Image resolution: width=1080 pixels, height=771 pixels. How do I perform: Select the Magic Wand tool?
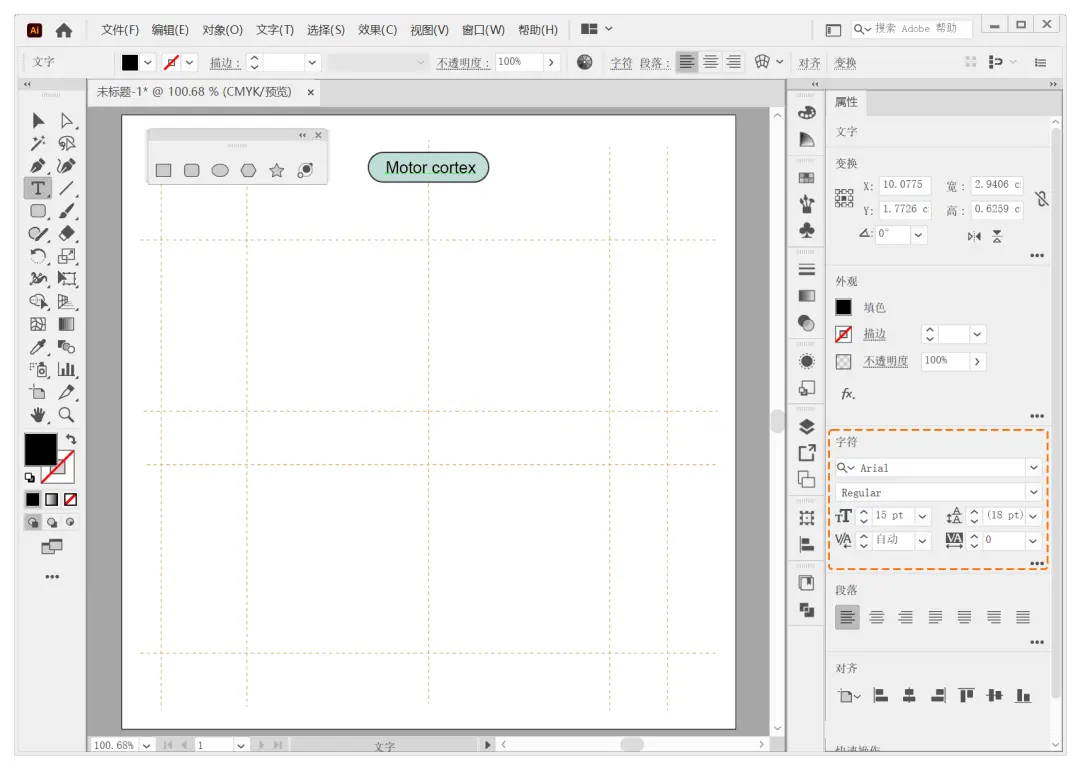[38, 143]
